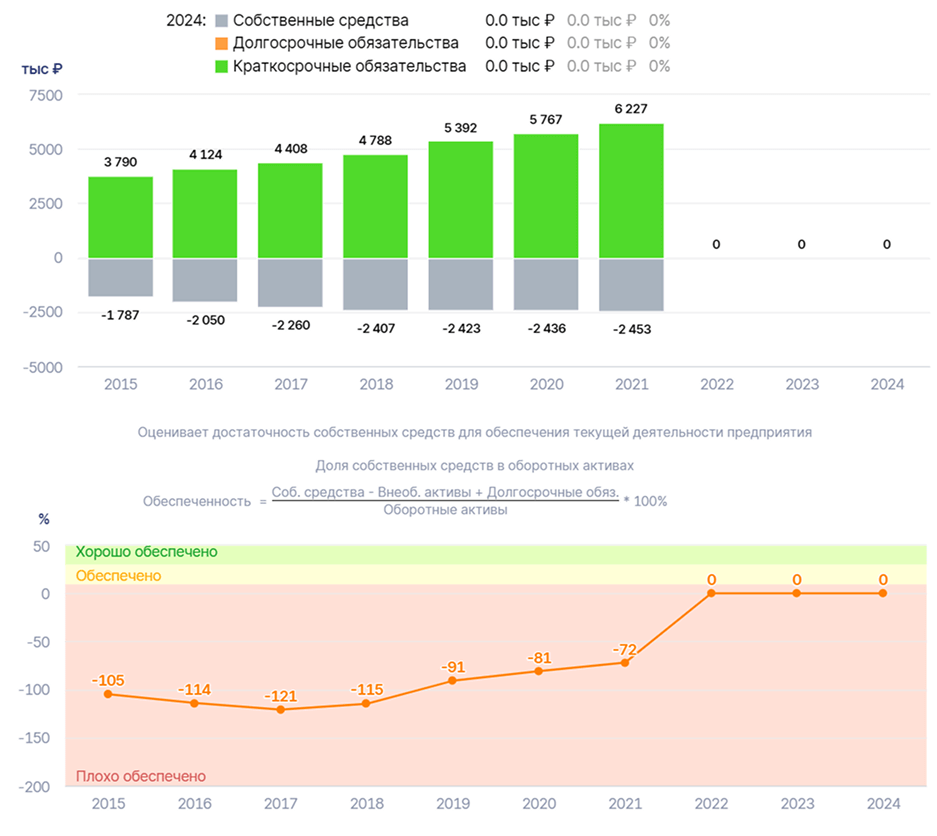Select the Плохо обеспечено zone label
The width and height of the screenshot is (937, 836).
(x=140, y=776)
